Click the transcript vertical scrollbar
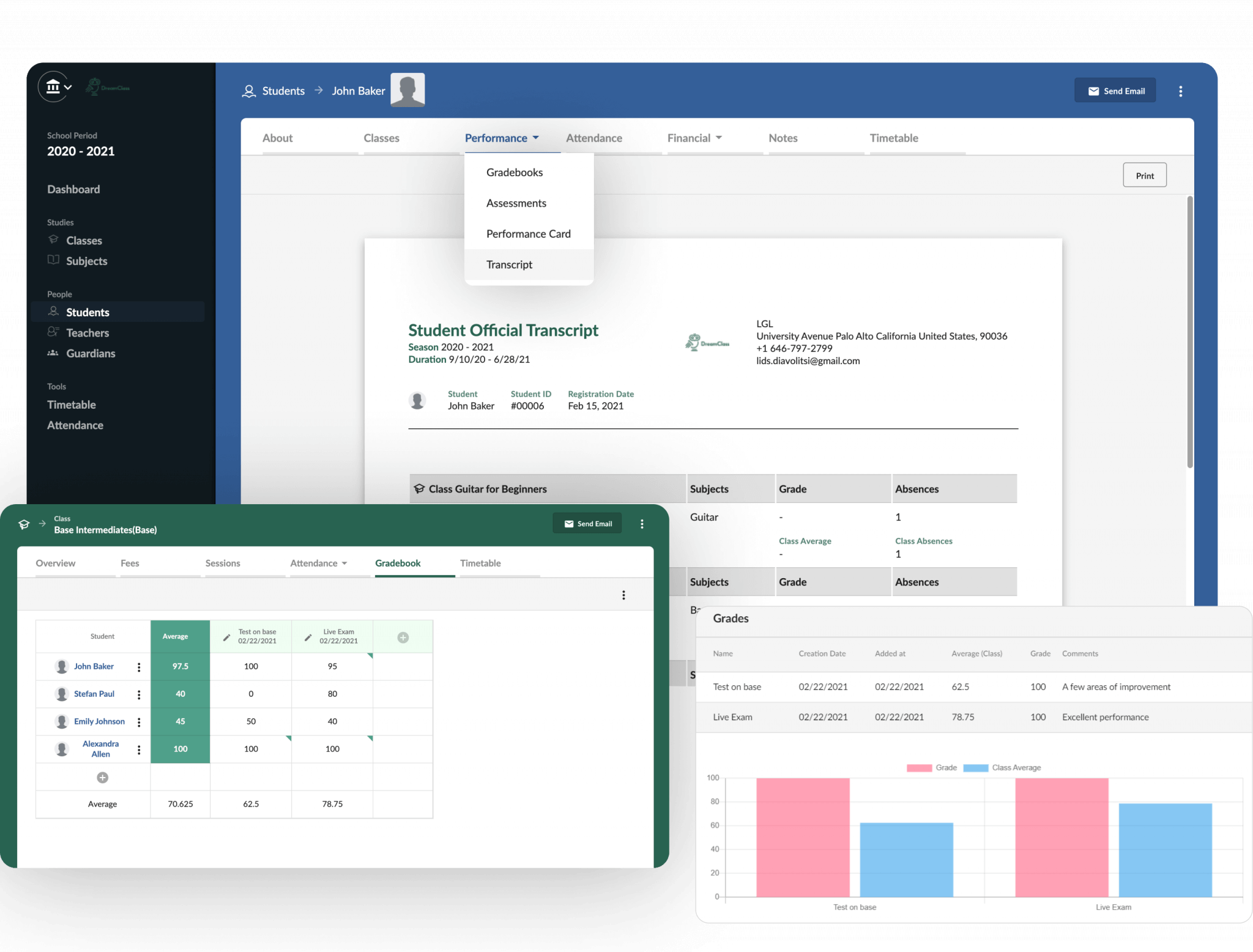The image size is (1253, 952). point(1189,332)
